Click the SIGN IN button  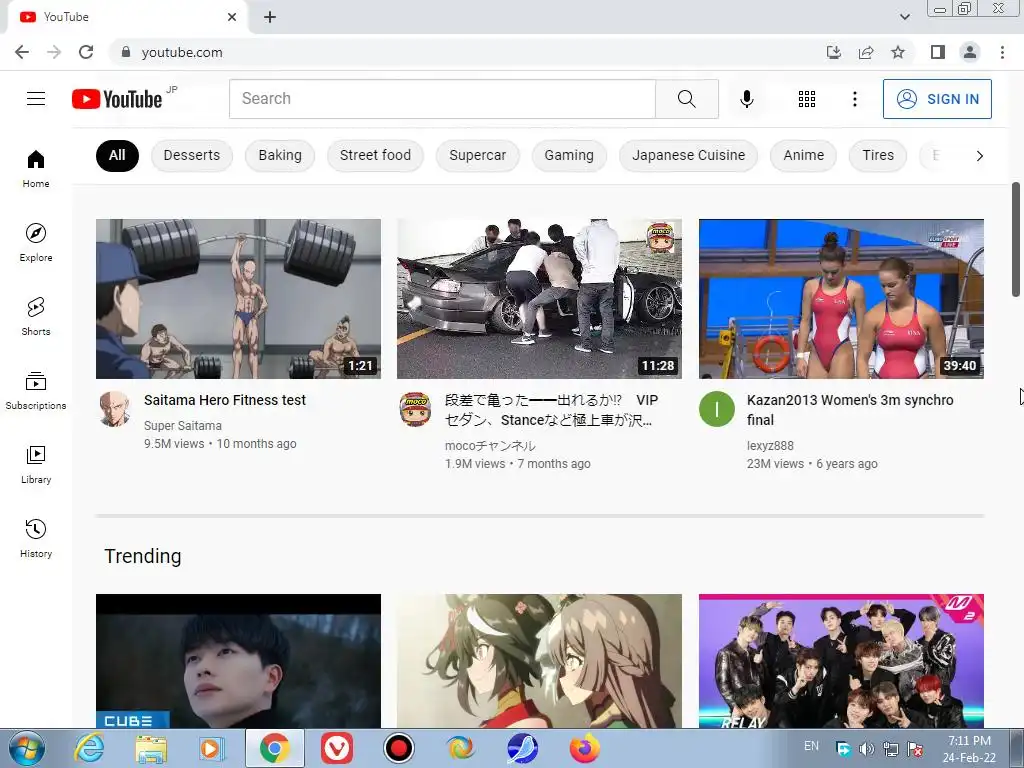(x=937, y=99)
